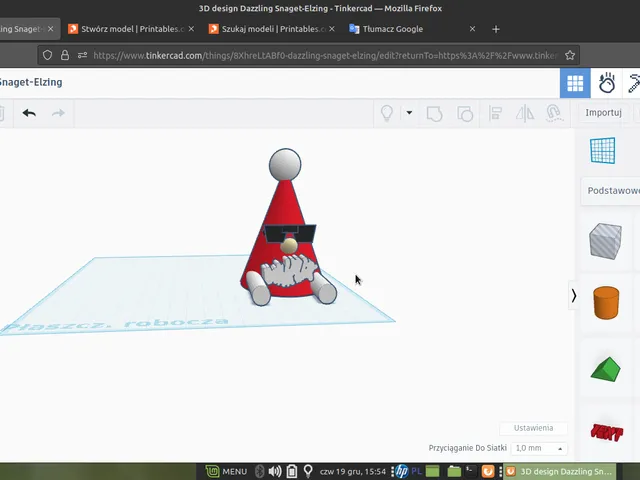
Task: Open a new browser tab
Action: coord(496,29)
